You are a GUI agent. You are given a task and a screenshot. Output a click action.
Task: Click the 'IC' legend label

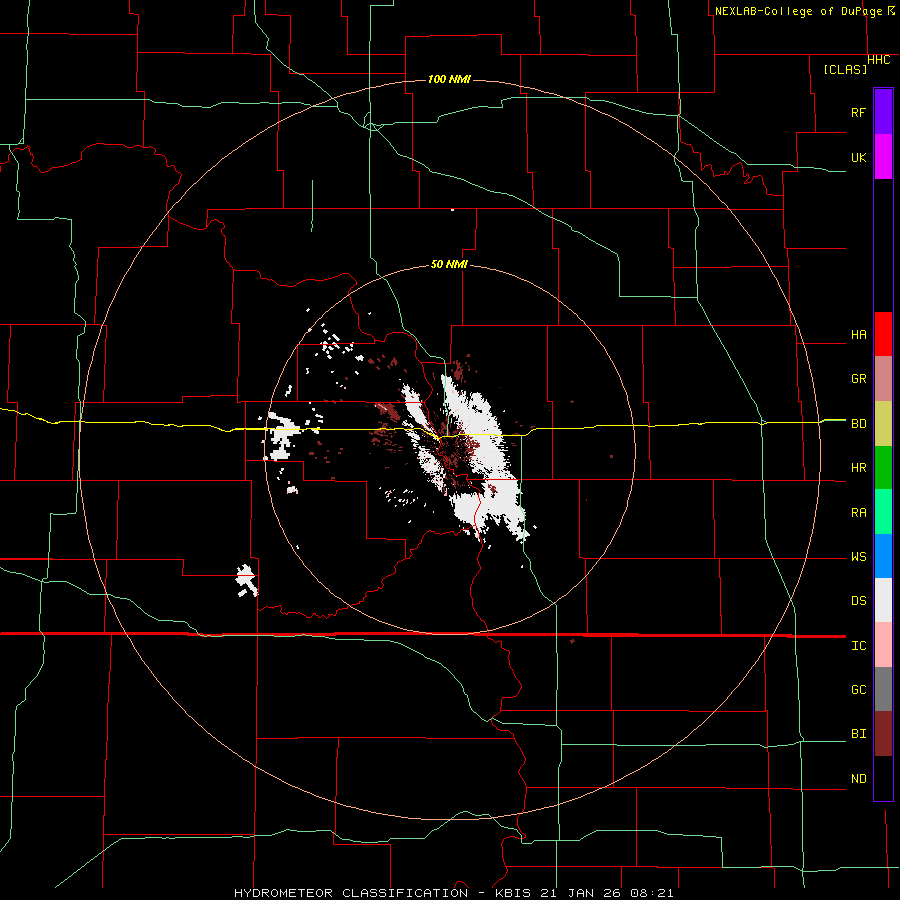[x=859, y=646]
